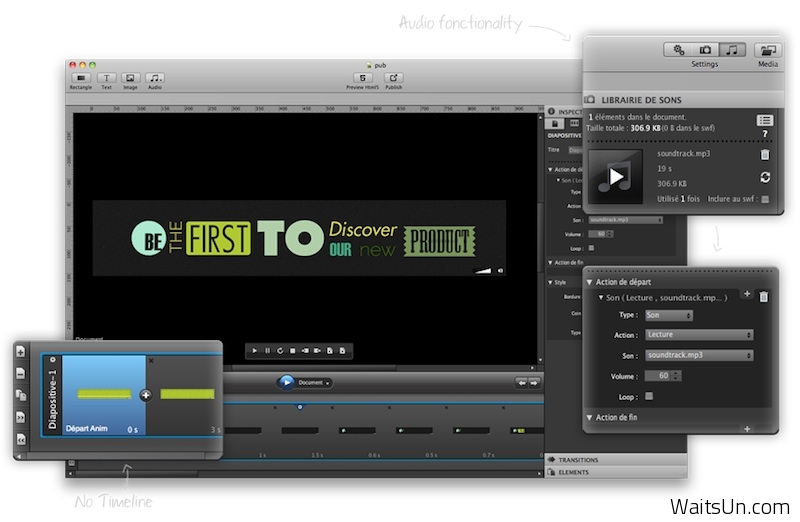The height and width of the screenshot is (522, 800).
Task: Click the Audio tool in the toolbar
Action: [x=155, y=78]
